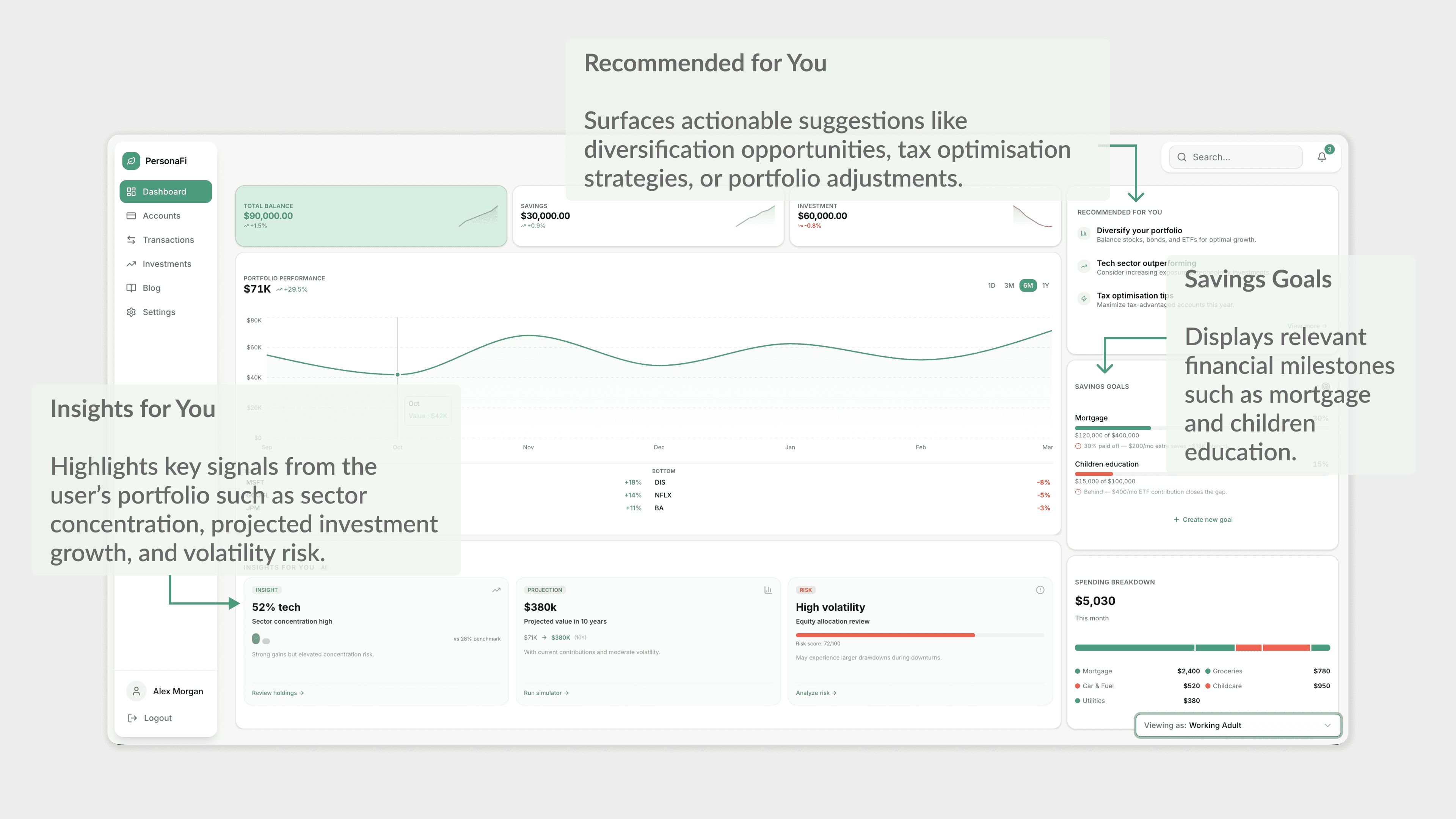
Task: Click the Create new goal link
Action: click(1203, 519)
